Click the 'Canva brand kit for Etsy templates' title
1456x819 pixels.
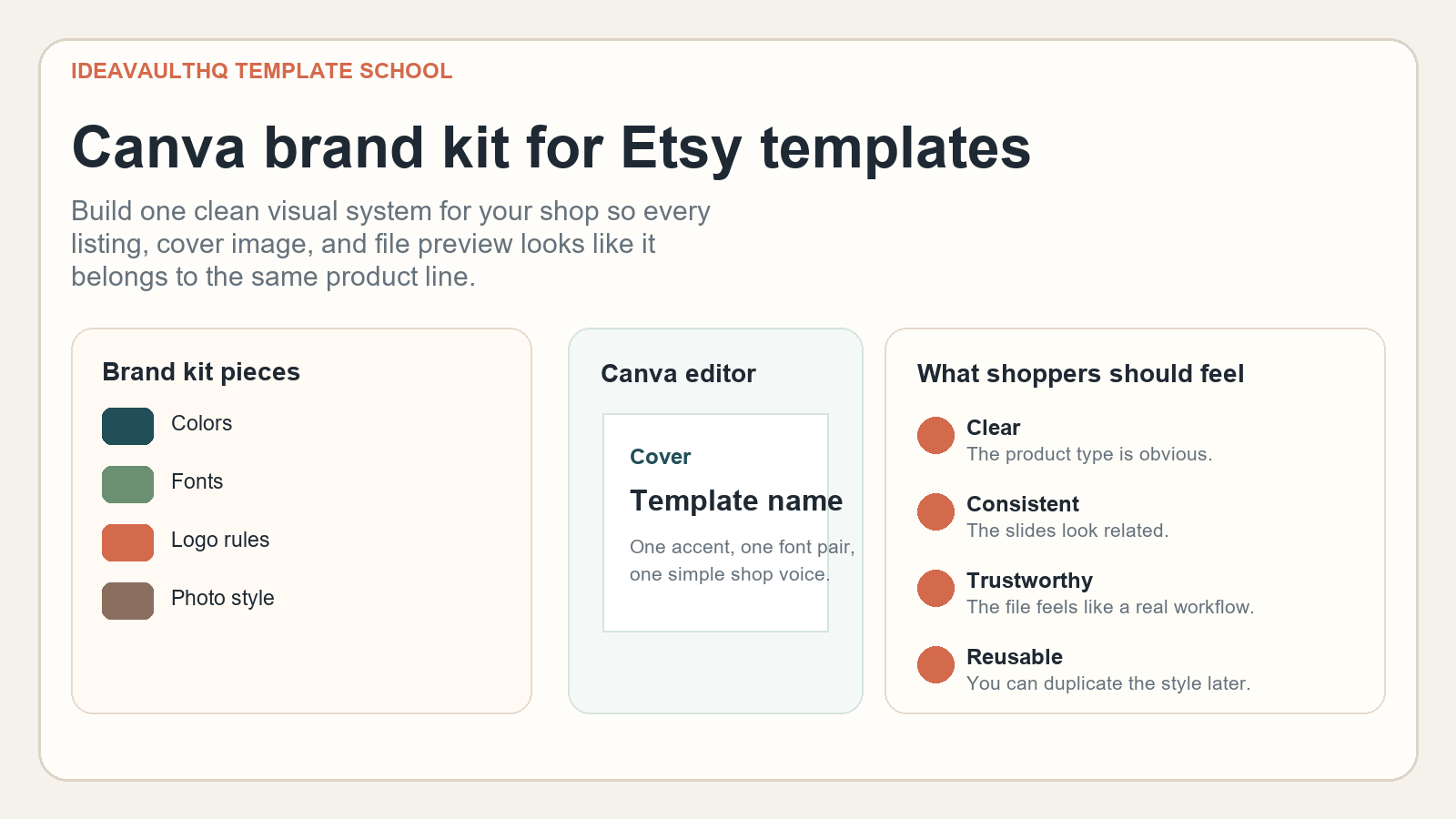point(551,148)
